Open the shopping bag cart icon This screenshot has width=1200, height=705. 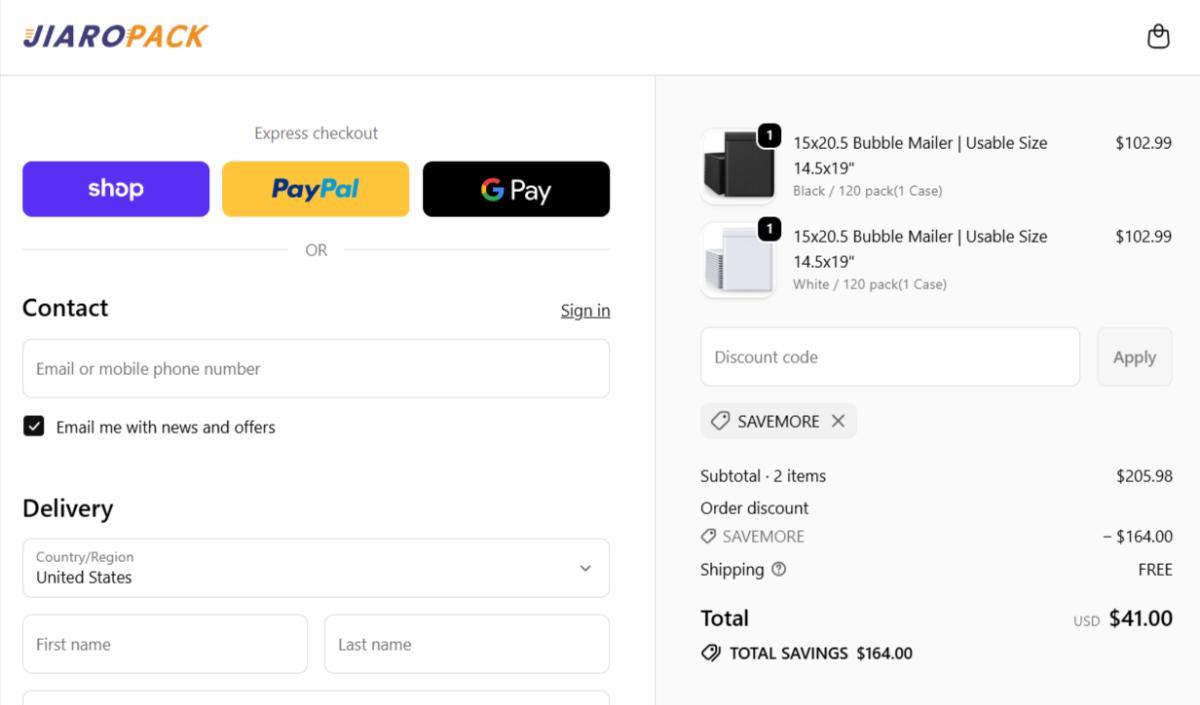(x=1158, y=37)
